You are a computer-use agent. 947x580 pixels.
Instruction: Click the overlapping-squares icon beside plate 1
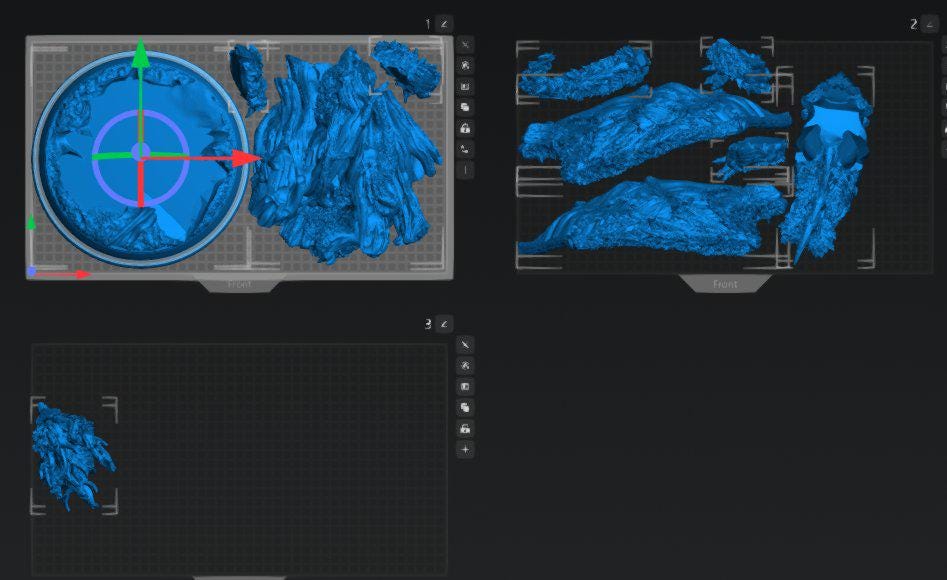(x=465, y=108)
